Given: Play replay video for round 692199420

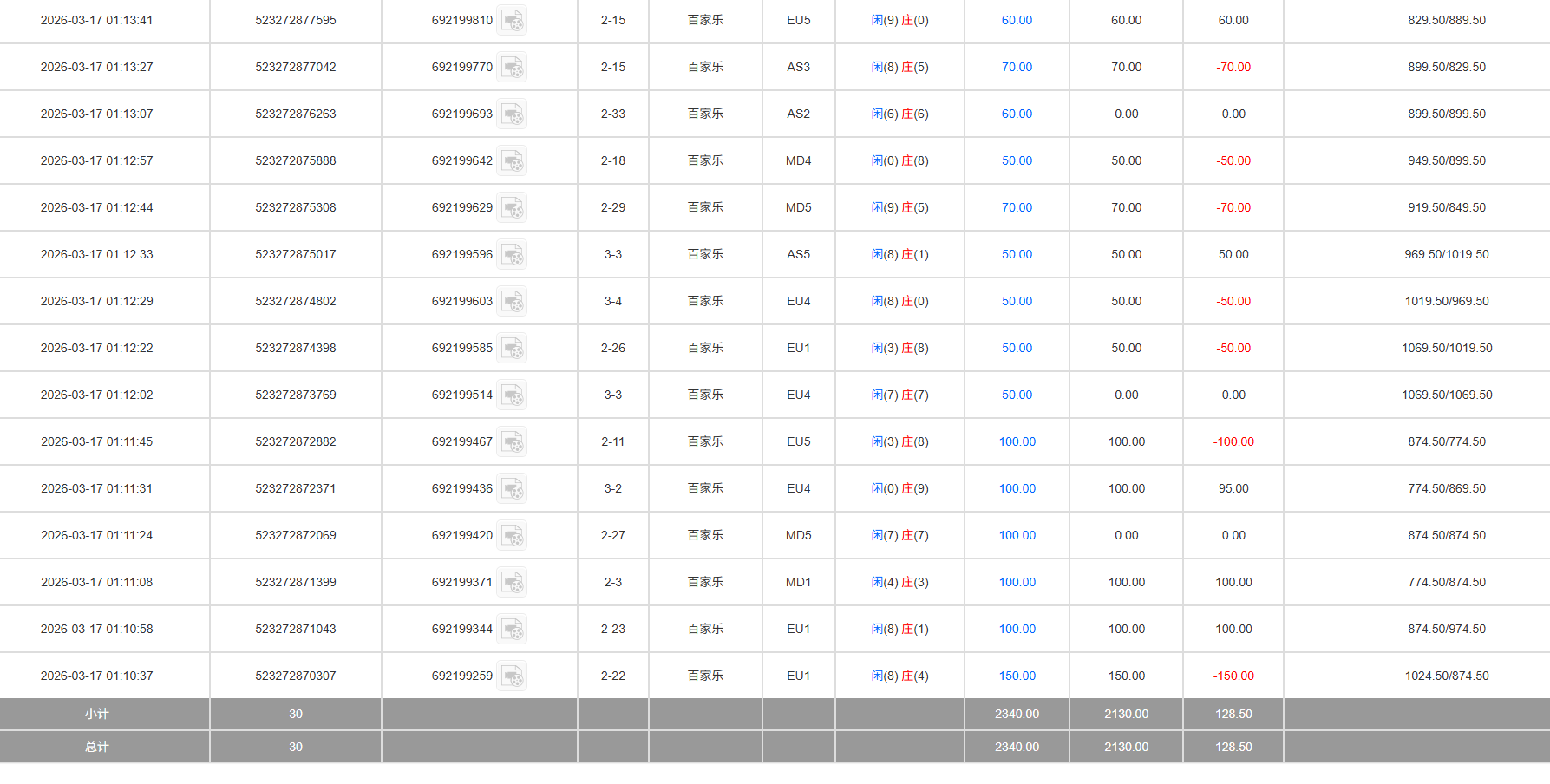Looking at the screenshot, I should click(x=513, y=536).
